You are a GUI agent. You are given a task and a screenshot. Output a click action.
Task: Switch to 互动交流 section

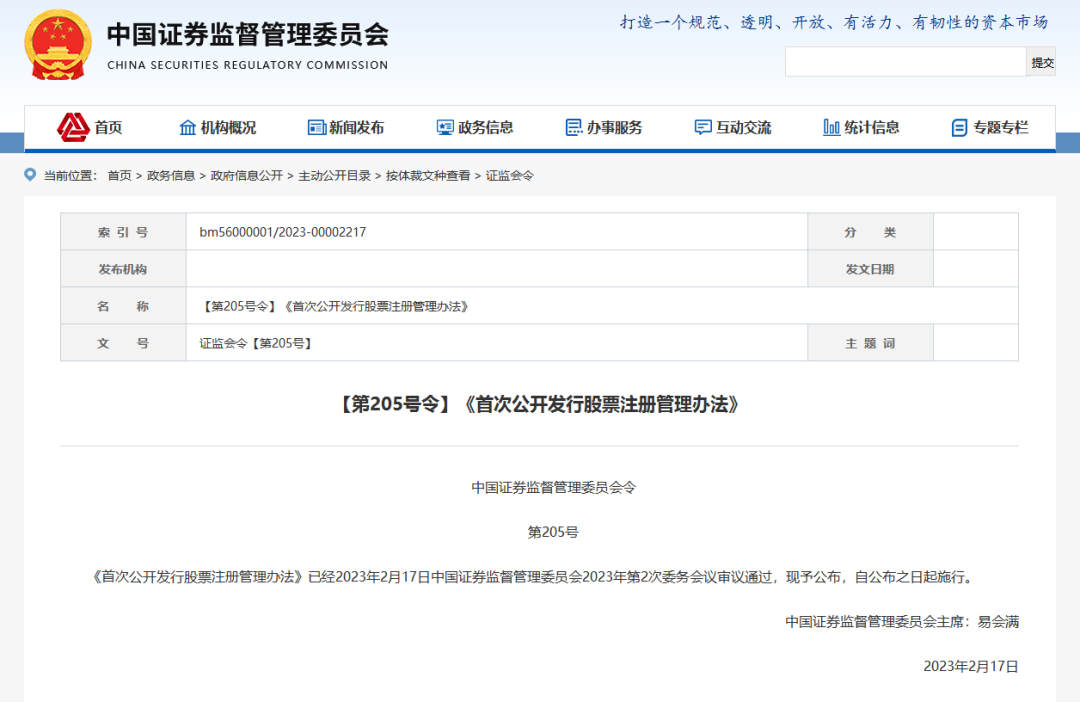(x=744, y=127)
